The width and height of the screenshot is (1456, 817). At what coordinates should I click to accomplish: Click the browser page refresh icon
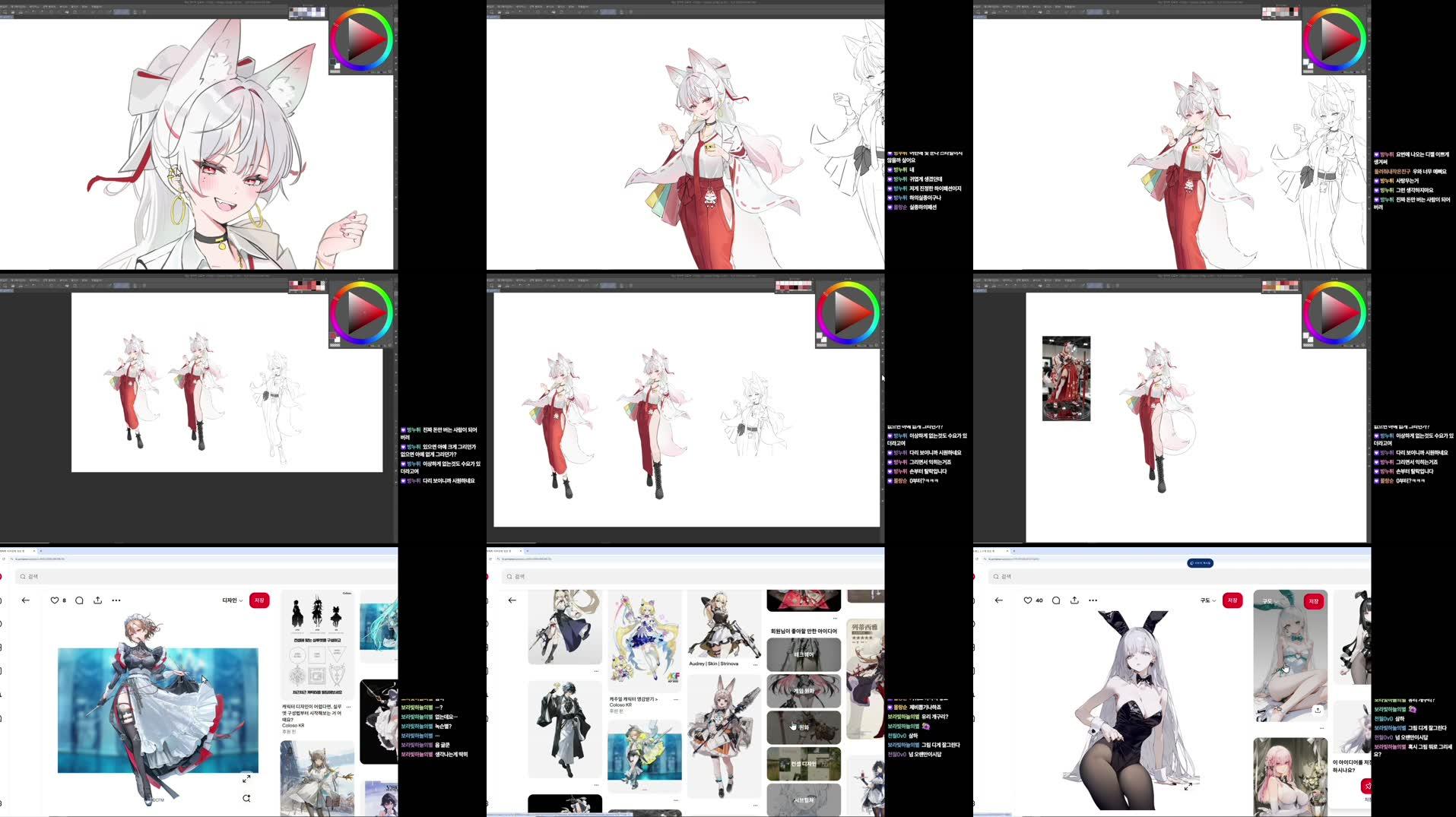[4, 558]
